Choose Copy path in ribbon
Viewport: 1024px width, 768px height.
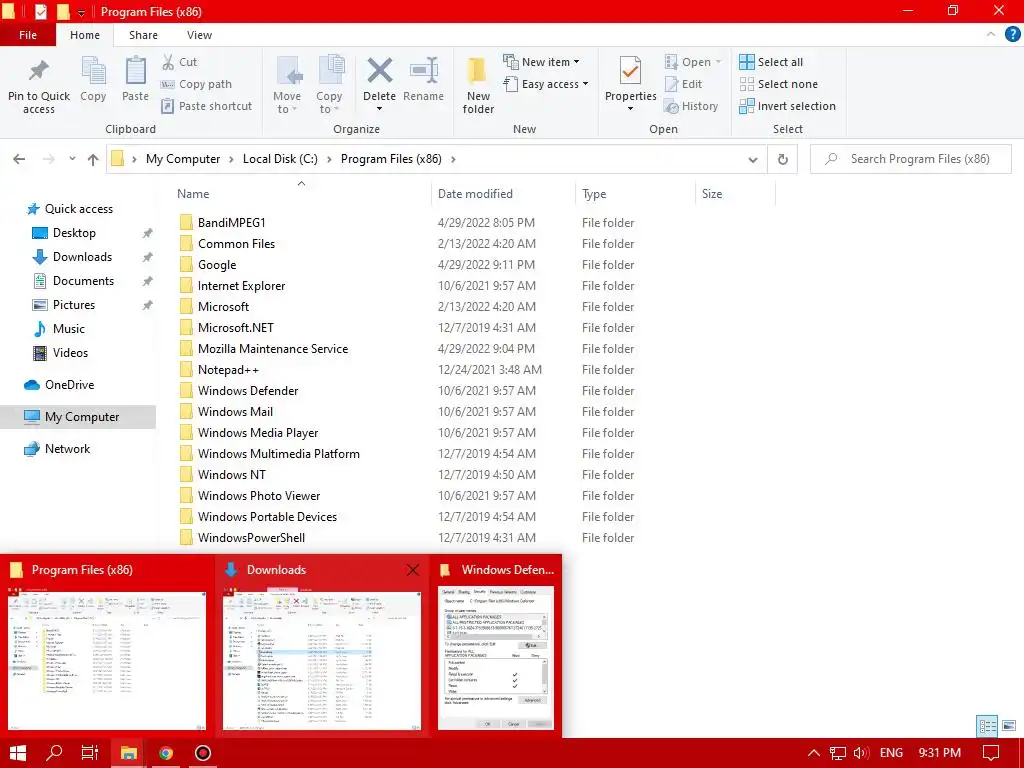point(196,84)
